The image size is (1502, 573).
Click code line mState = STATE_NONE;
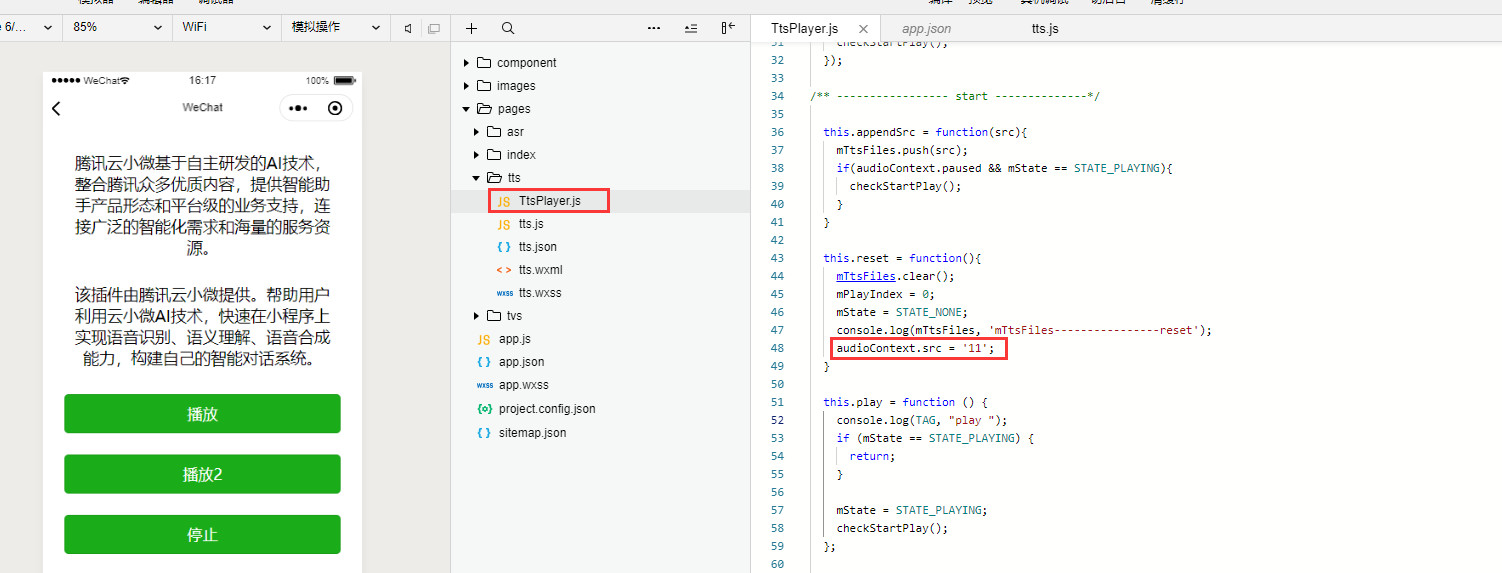coord(902,312)
